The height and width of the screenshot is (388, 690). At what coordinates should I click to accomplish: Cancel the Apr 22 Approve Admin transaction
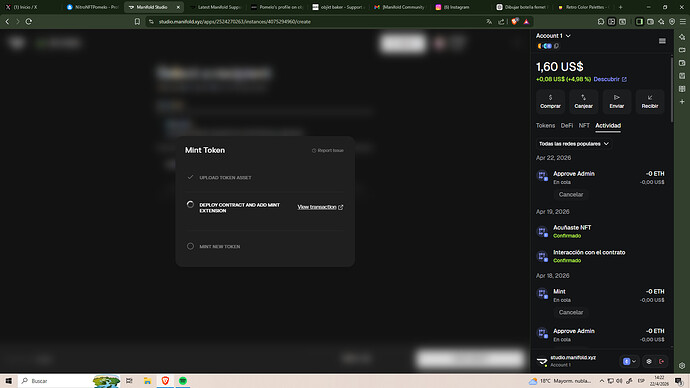click(x=571, y=194)
